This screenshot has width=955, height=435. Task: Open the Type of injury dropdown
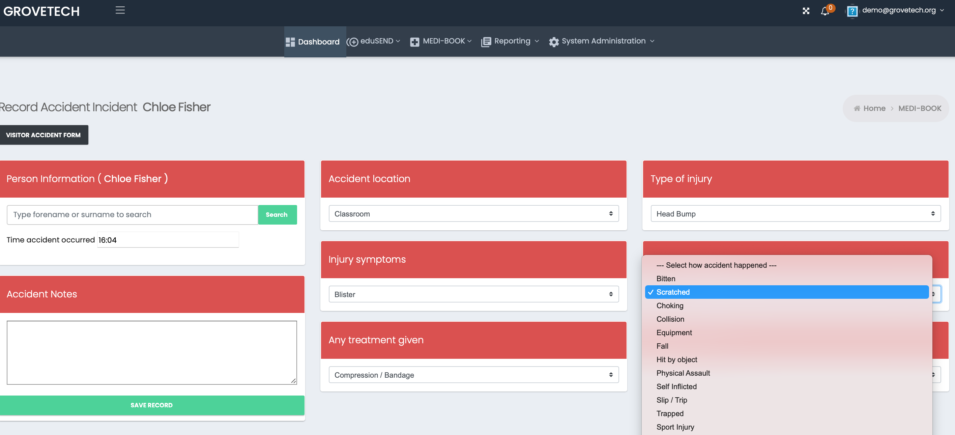[x=795, y=214]
